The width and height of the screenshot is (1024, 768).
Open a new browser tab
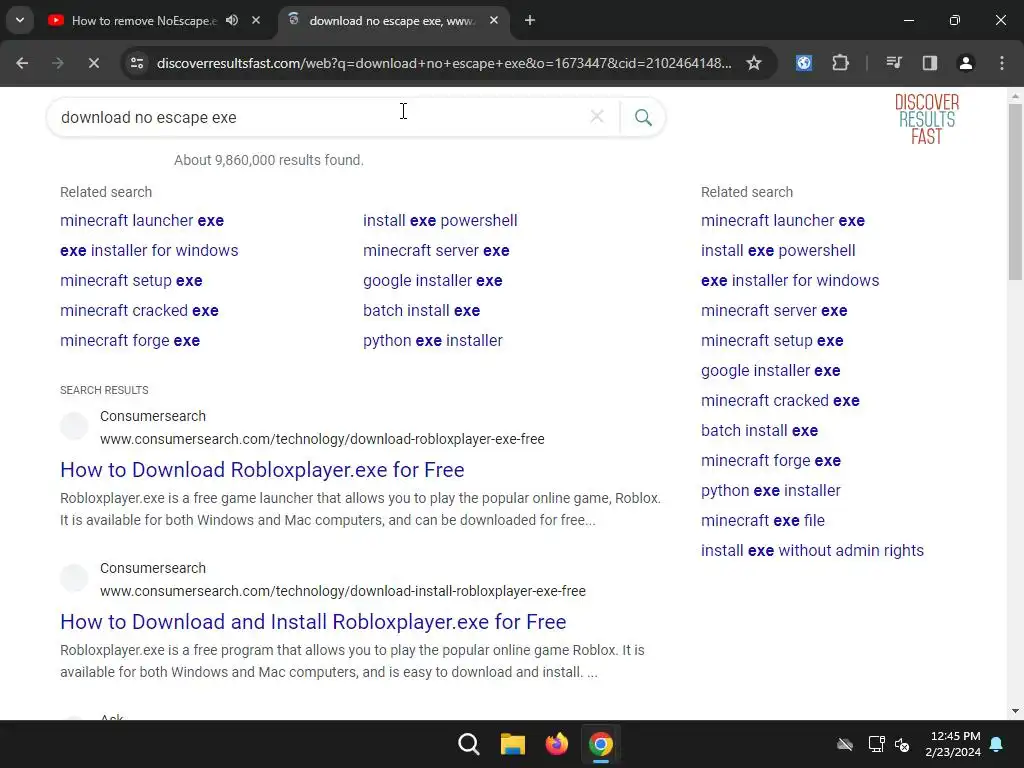530,20
